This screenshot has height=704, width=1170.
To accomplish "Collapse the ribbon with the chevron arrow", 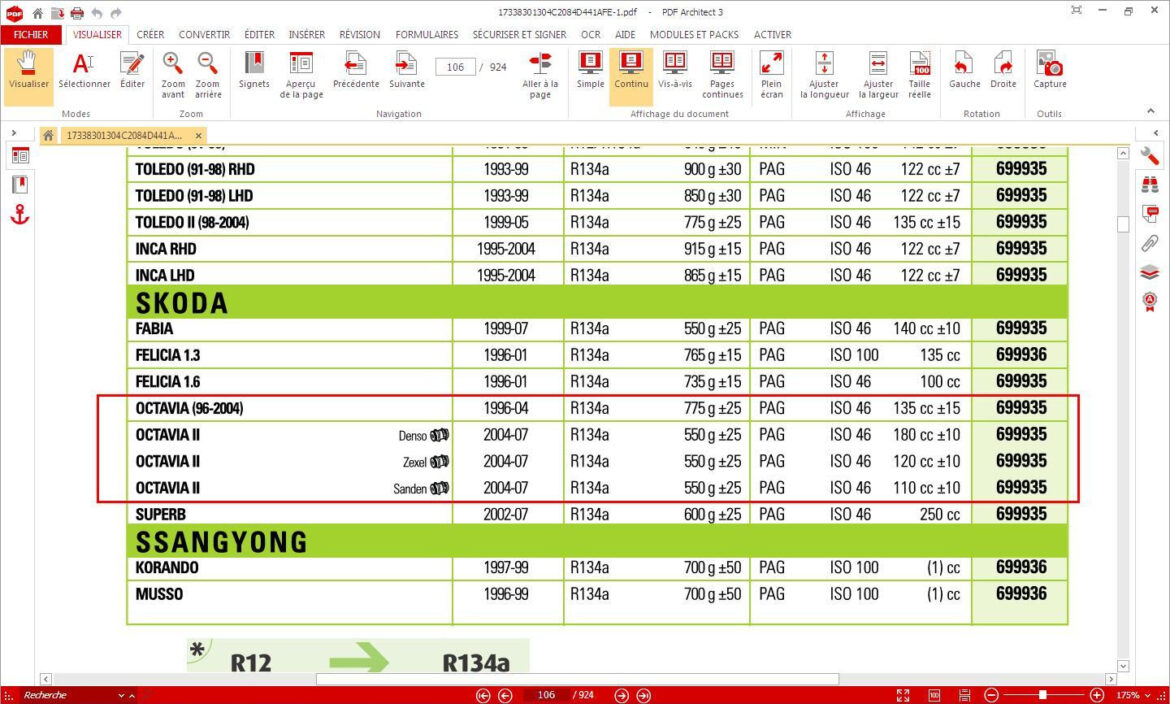I will pyautogui.click(x=1156, y=114).
